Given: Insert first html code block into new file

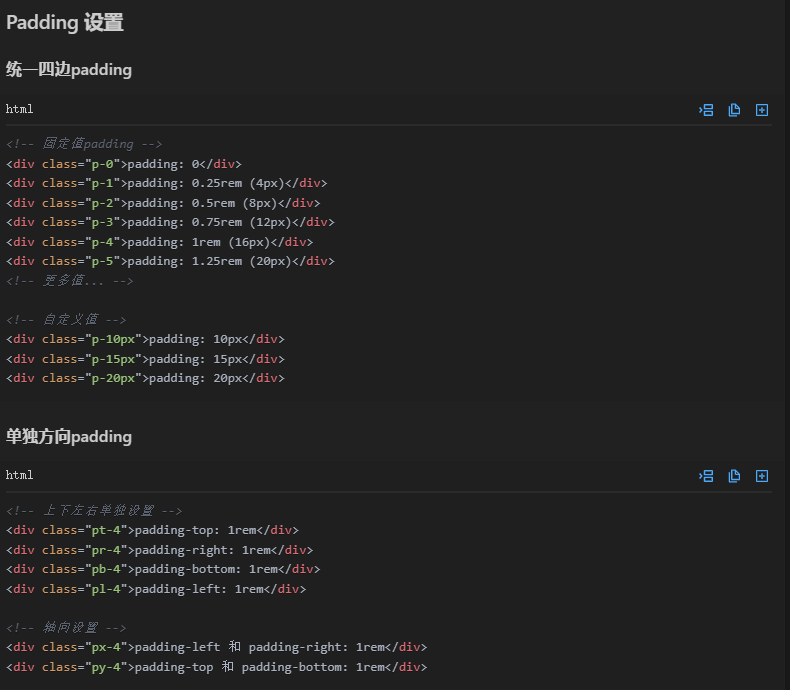Looking at the screenshot, I should [762, 110].
